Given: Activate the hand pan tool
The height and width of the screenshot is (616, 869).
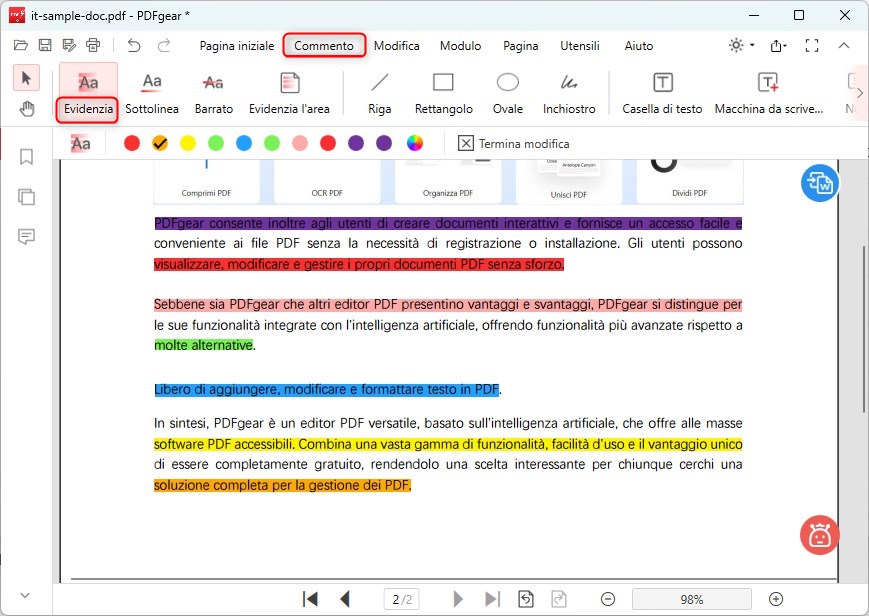Looking at the screenshot, I should pos(26,108).
